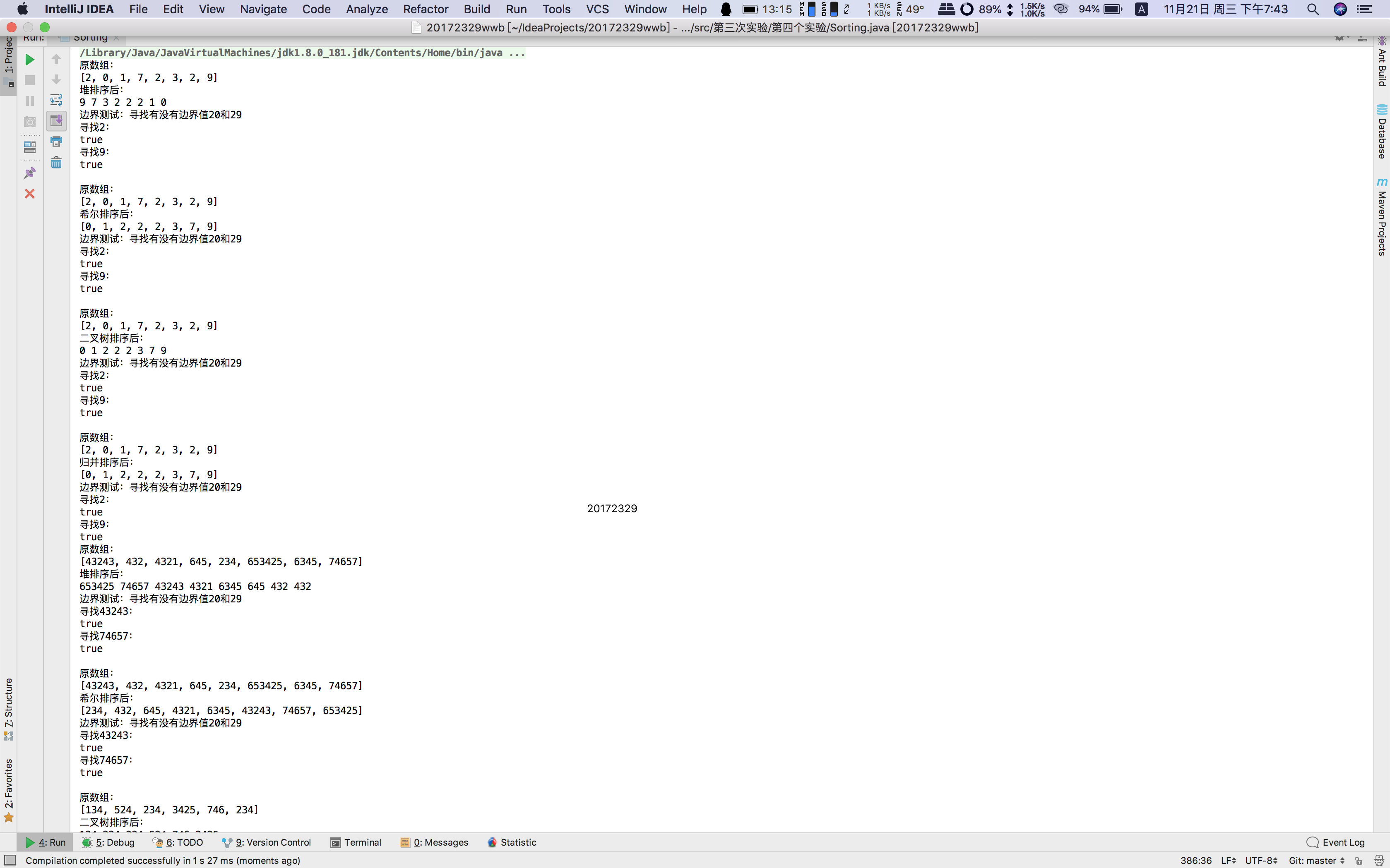Open the Tools menu

[557, 9]
